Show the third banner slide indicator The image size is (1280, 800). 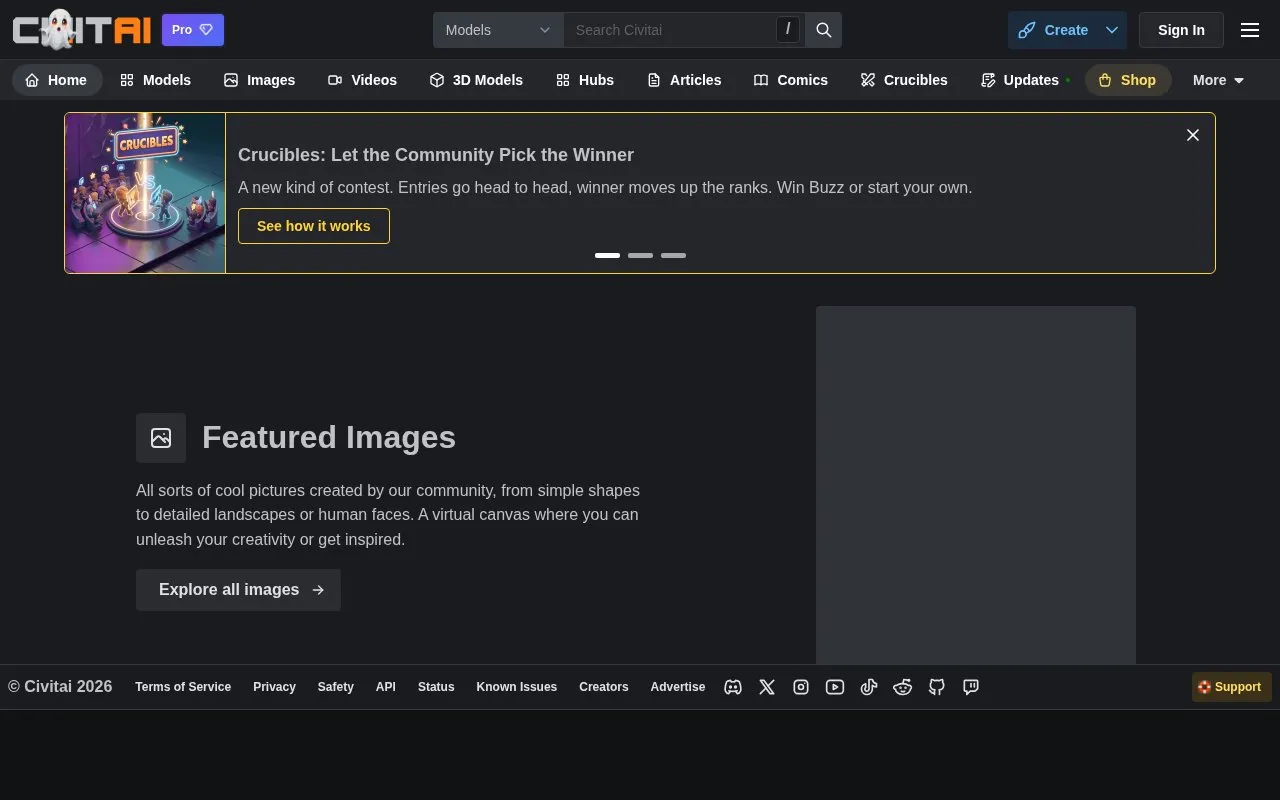click(673, 255)
